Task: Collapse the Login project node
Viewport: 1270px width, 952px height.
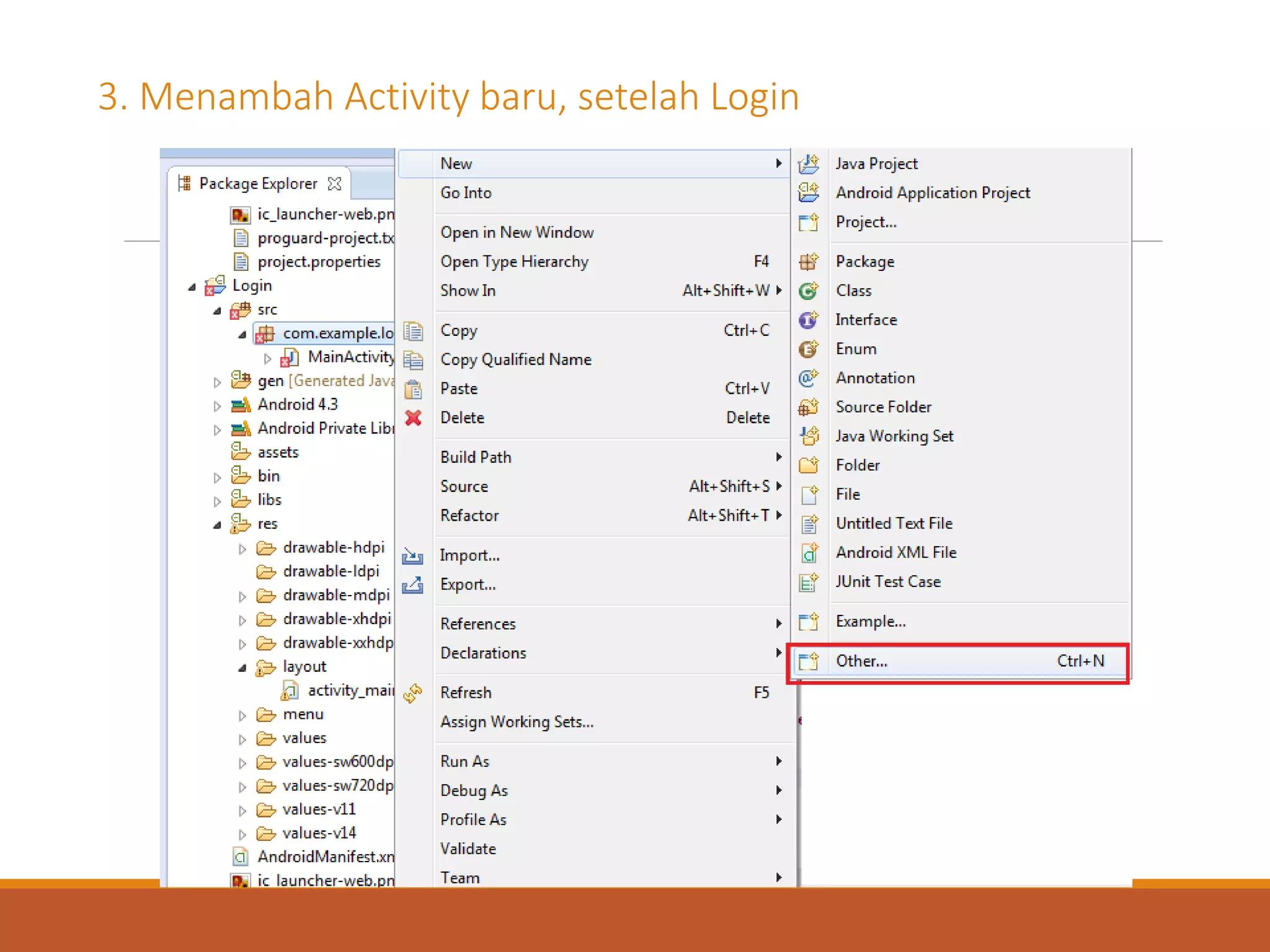Action: 192,287
